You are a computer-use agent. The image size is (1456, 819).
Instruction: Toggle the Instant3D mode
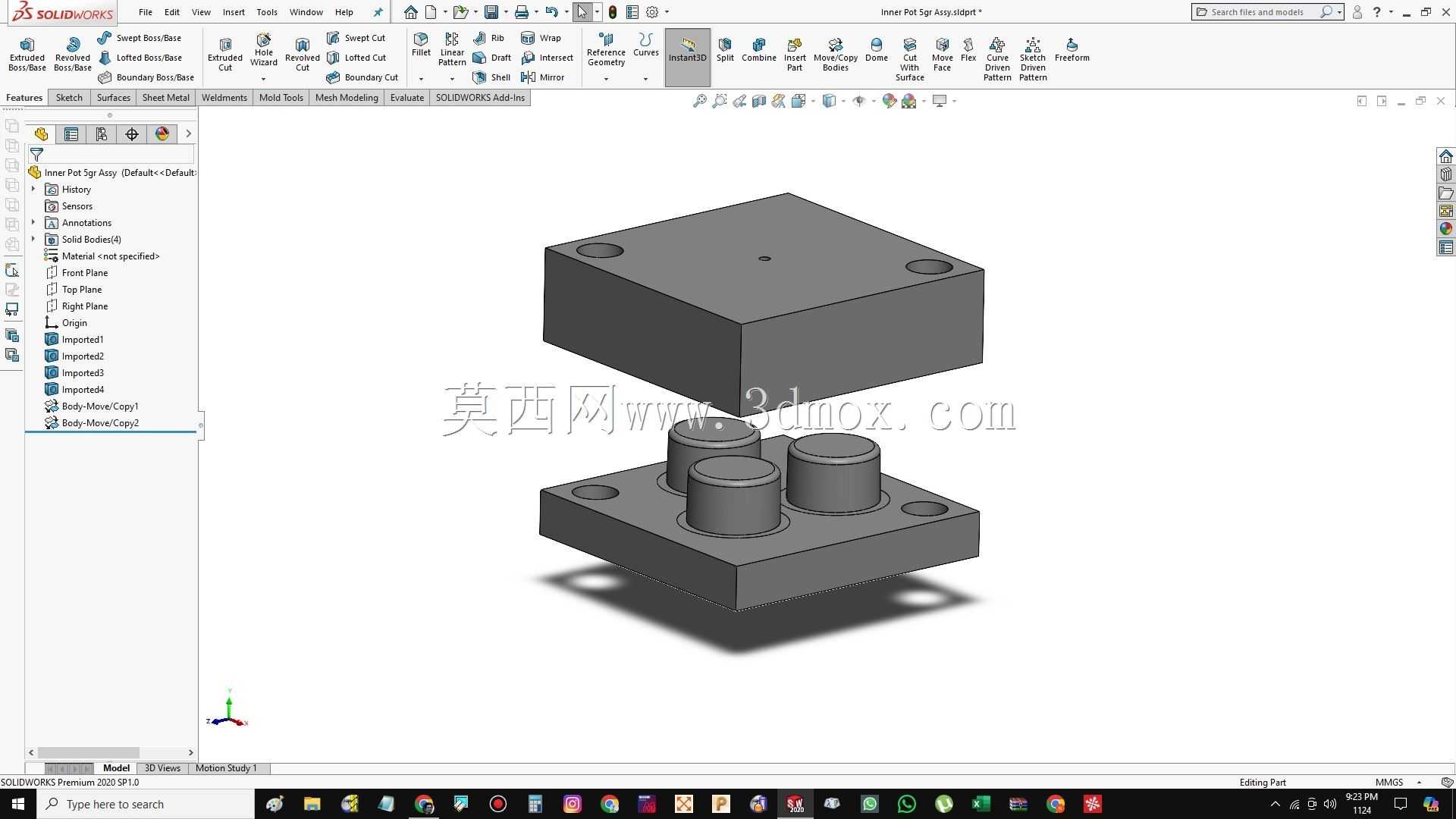(688, 58)
